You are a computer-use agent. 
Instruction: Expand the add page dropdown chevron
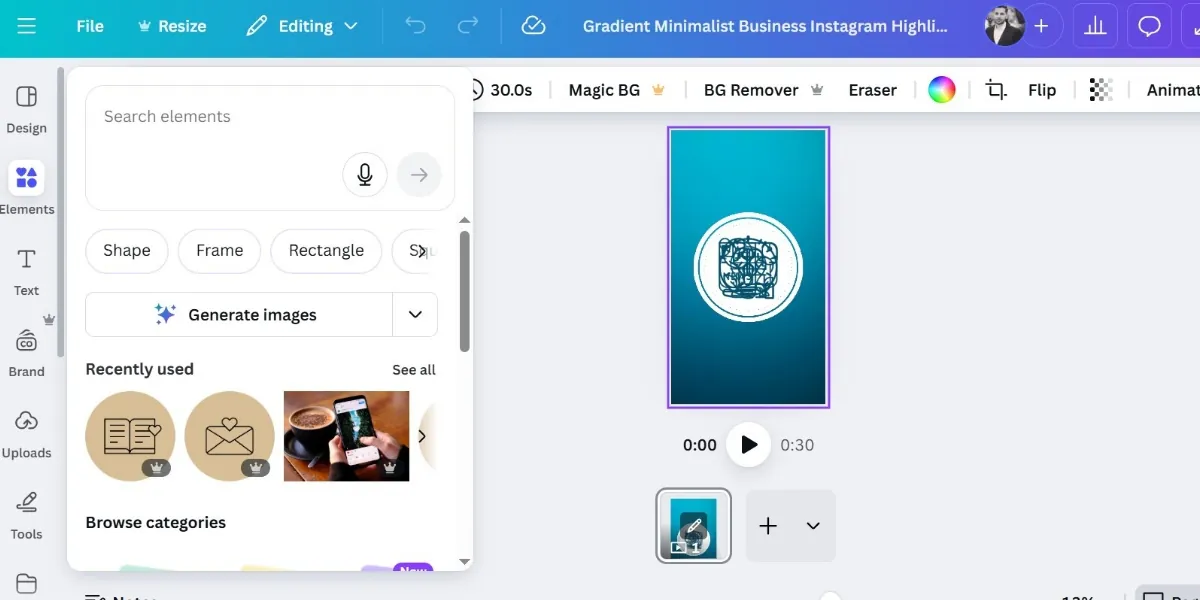pyautogui.click(x=813, y=526)
